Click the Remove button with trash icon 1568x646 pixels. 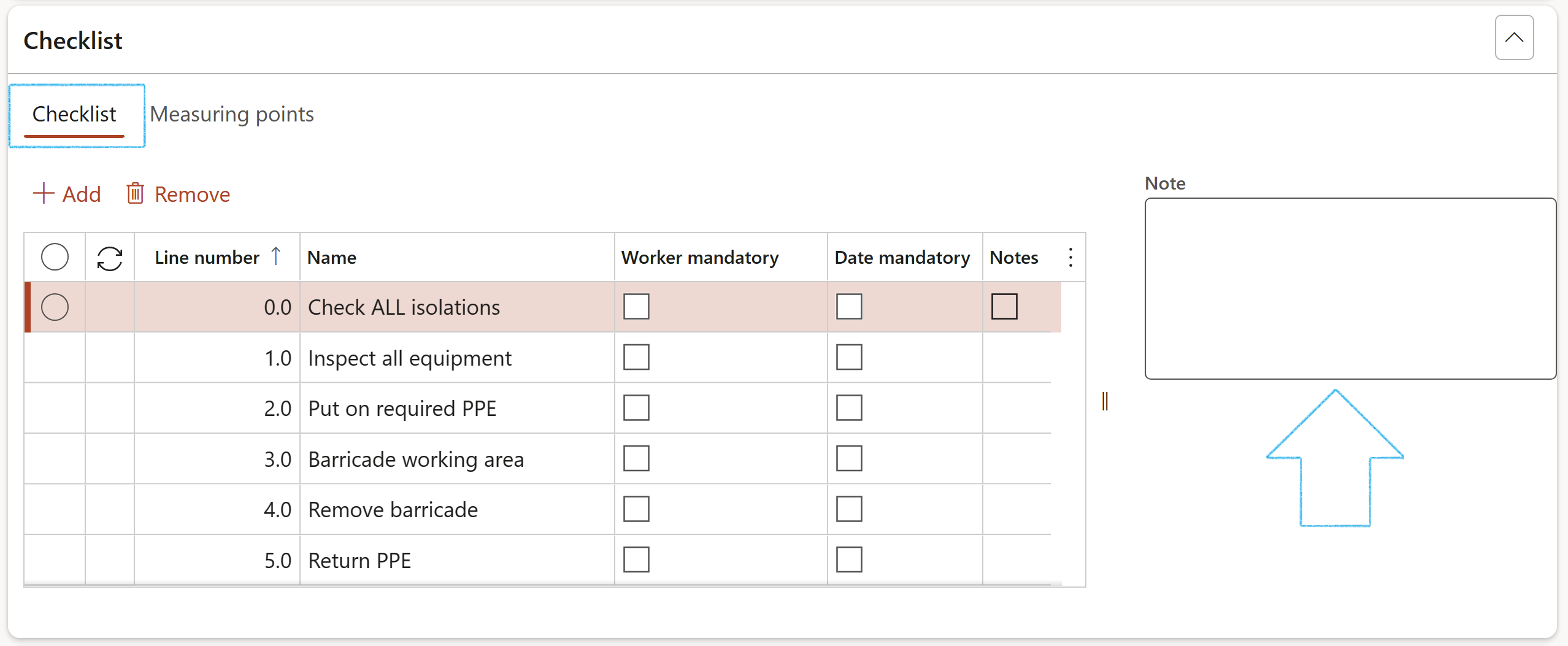pyautogui.click(x=178, y=194)
